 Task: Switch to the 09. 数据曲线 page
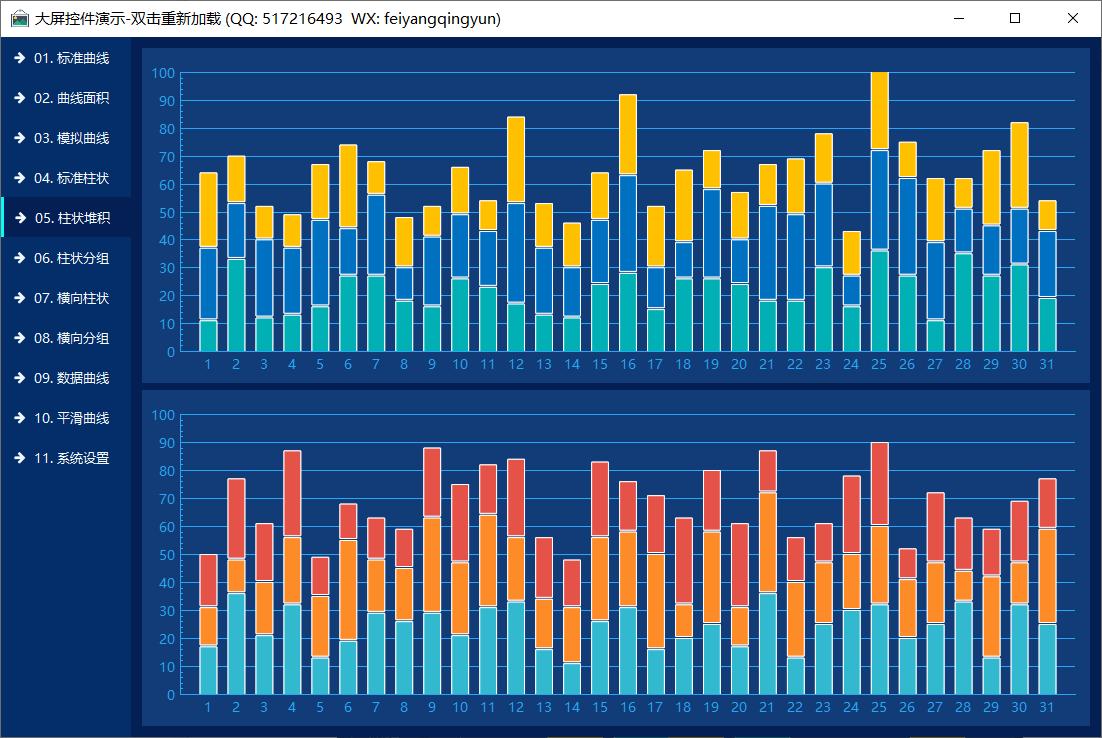pyautogui.click(x=71, y=378)
